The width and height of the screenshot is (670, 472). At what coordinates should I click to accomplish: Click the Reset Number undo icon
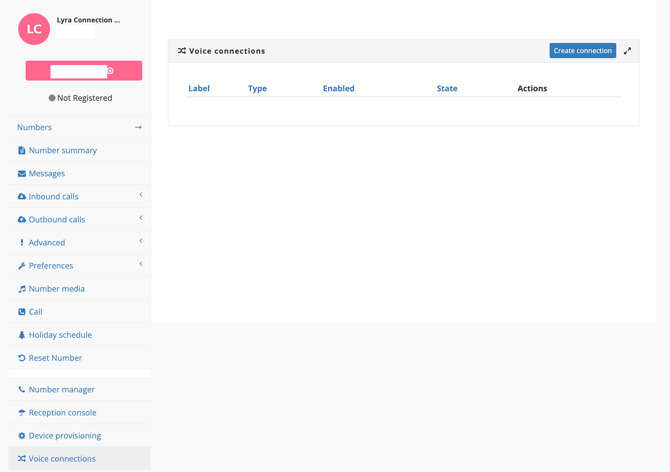(22, 358)
